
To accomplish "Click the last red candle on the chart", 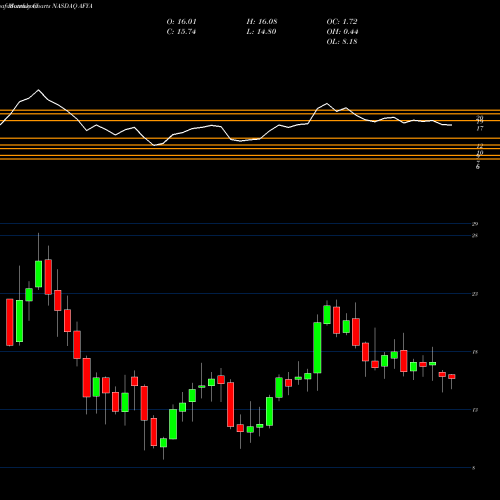I will [x=452, y=377].
